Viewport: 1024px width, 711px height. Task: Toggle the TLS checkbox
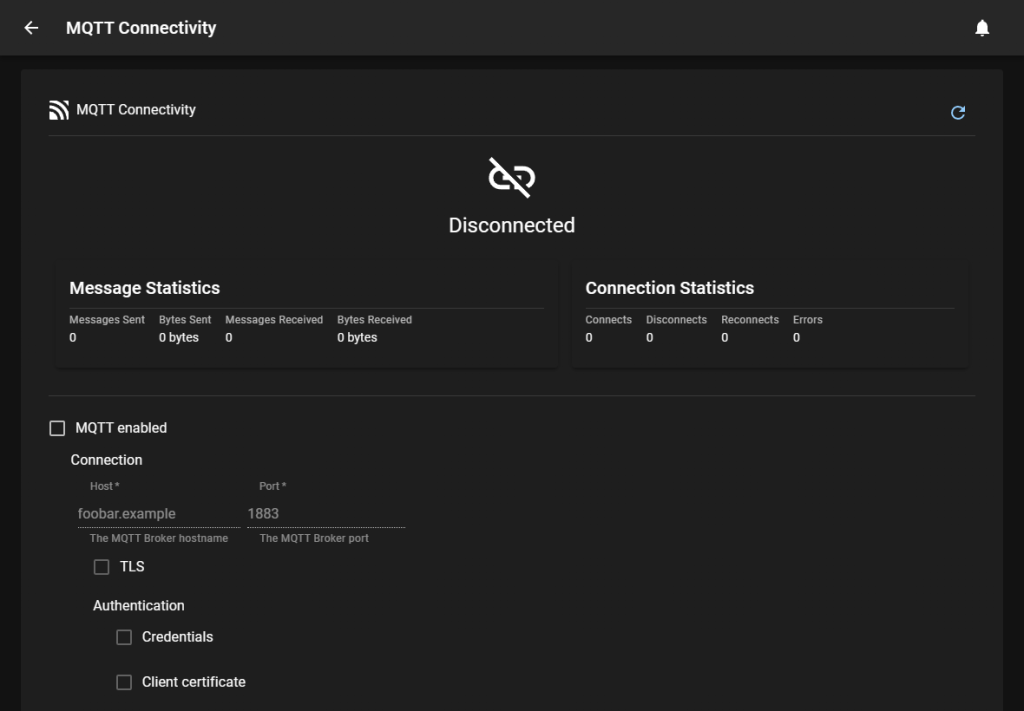101,567
